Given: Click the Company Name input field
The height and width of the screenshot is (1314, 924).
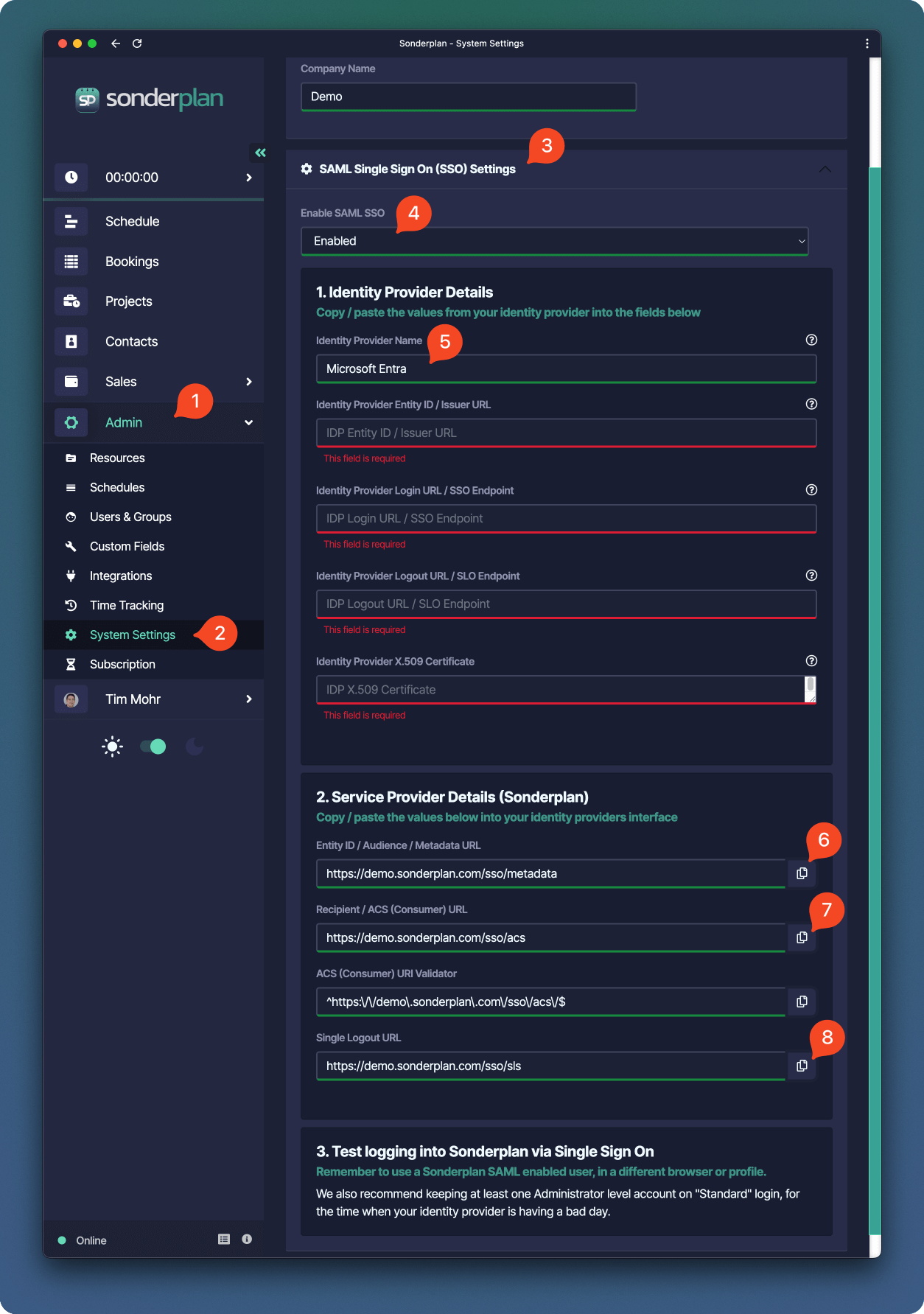Looking at the screenshot, I should tap(469, 97).
